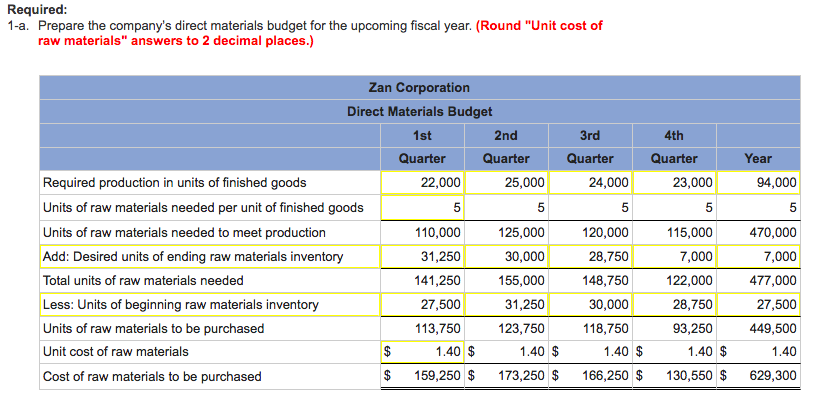826x408 pixels.
Task: Click 'Unit cost of raw materials' row label
Action: coord(115,352)
